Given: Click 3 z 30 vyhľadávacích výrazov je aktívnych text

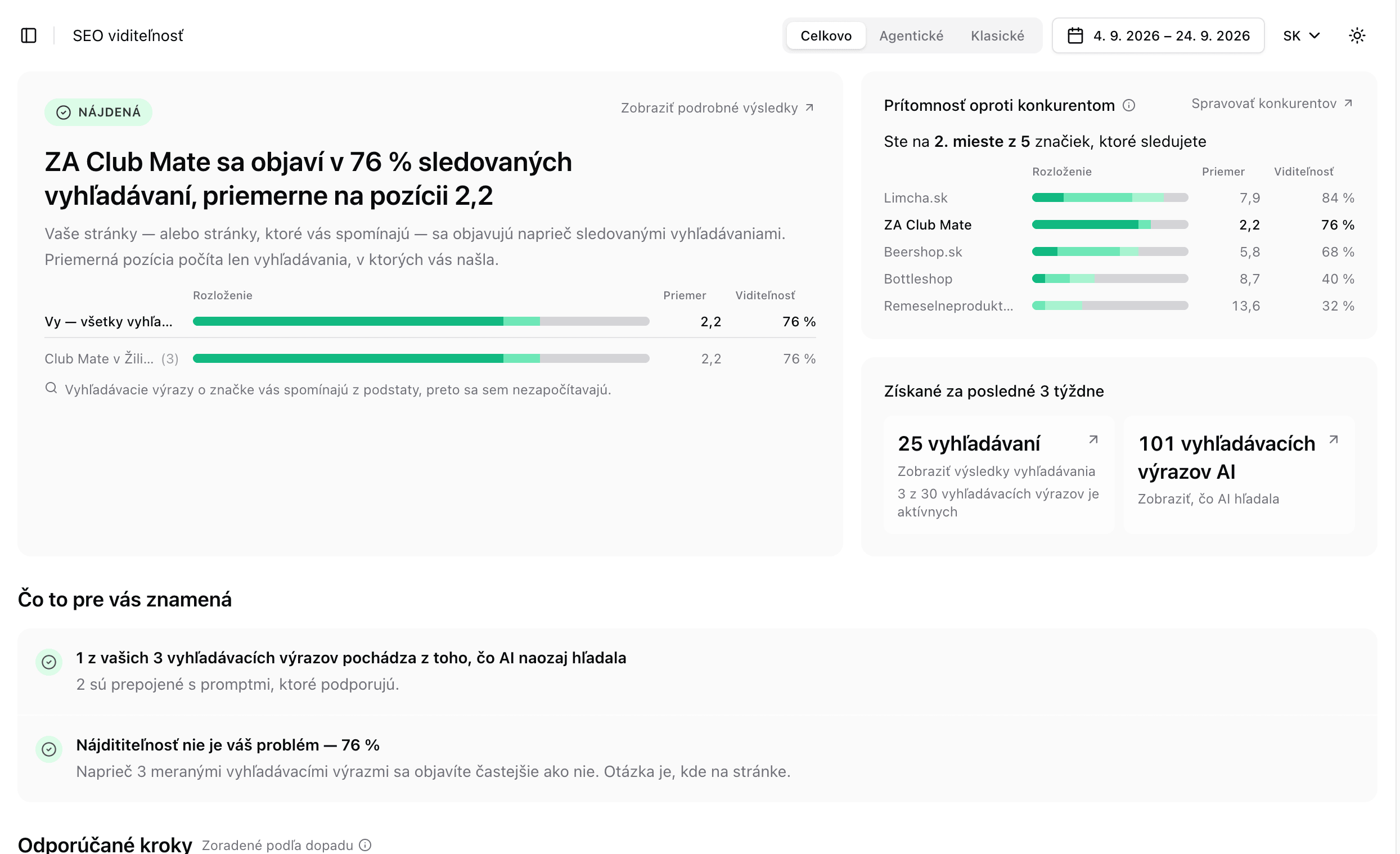Looking at the screenshot, I should click(998, 503).
